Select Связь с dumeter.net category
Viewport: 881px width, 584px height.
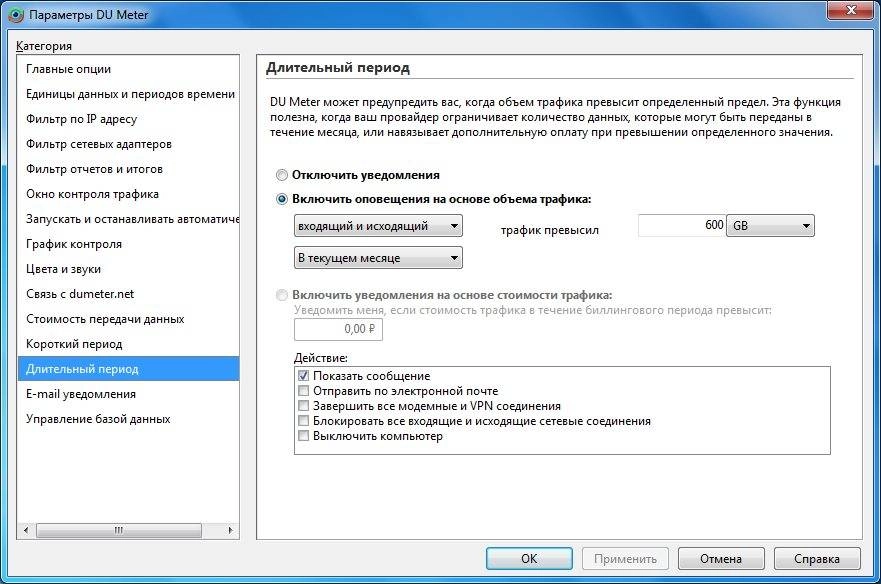(x=128, y=294)
